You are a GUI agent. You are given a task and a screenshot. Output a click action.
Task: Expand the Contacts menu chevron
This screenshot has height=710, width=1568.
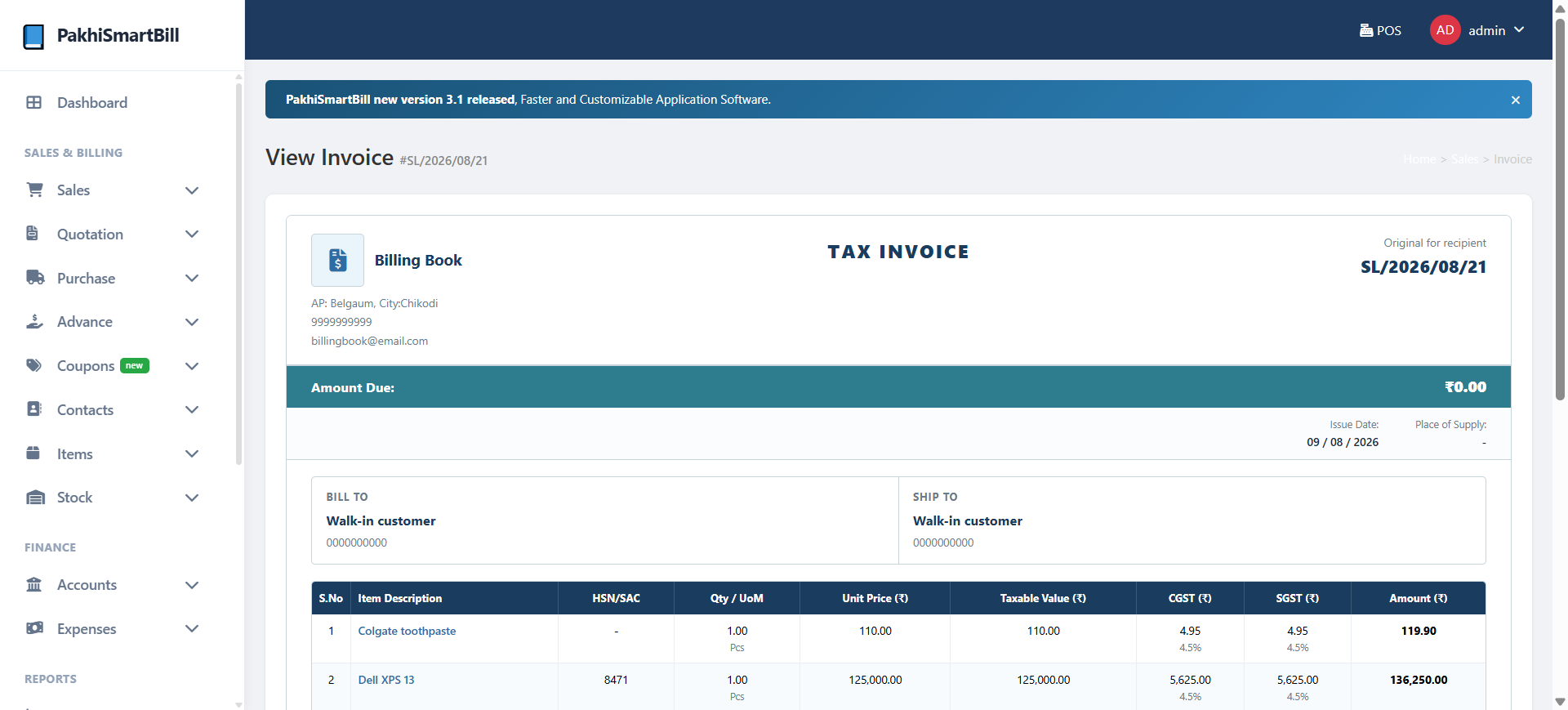pyautogui.click(x=192, y=410)
